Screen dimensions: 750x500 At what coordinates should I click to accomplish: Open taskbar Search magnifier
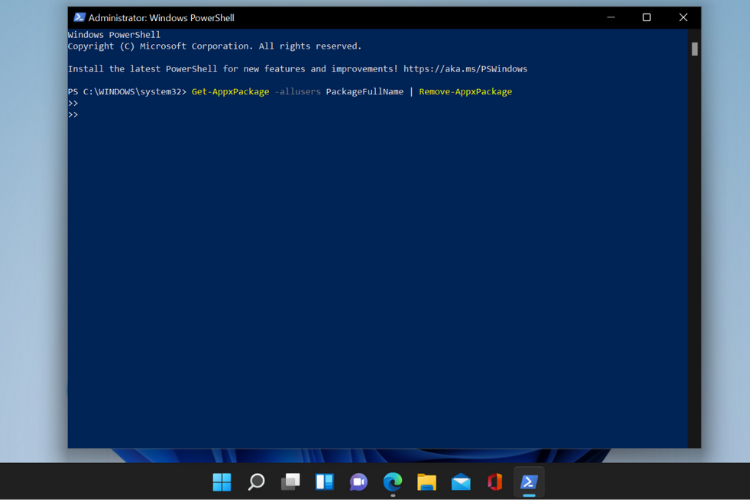click(256, 482)
